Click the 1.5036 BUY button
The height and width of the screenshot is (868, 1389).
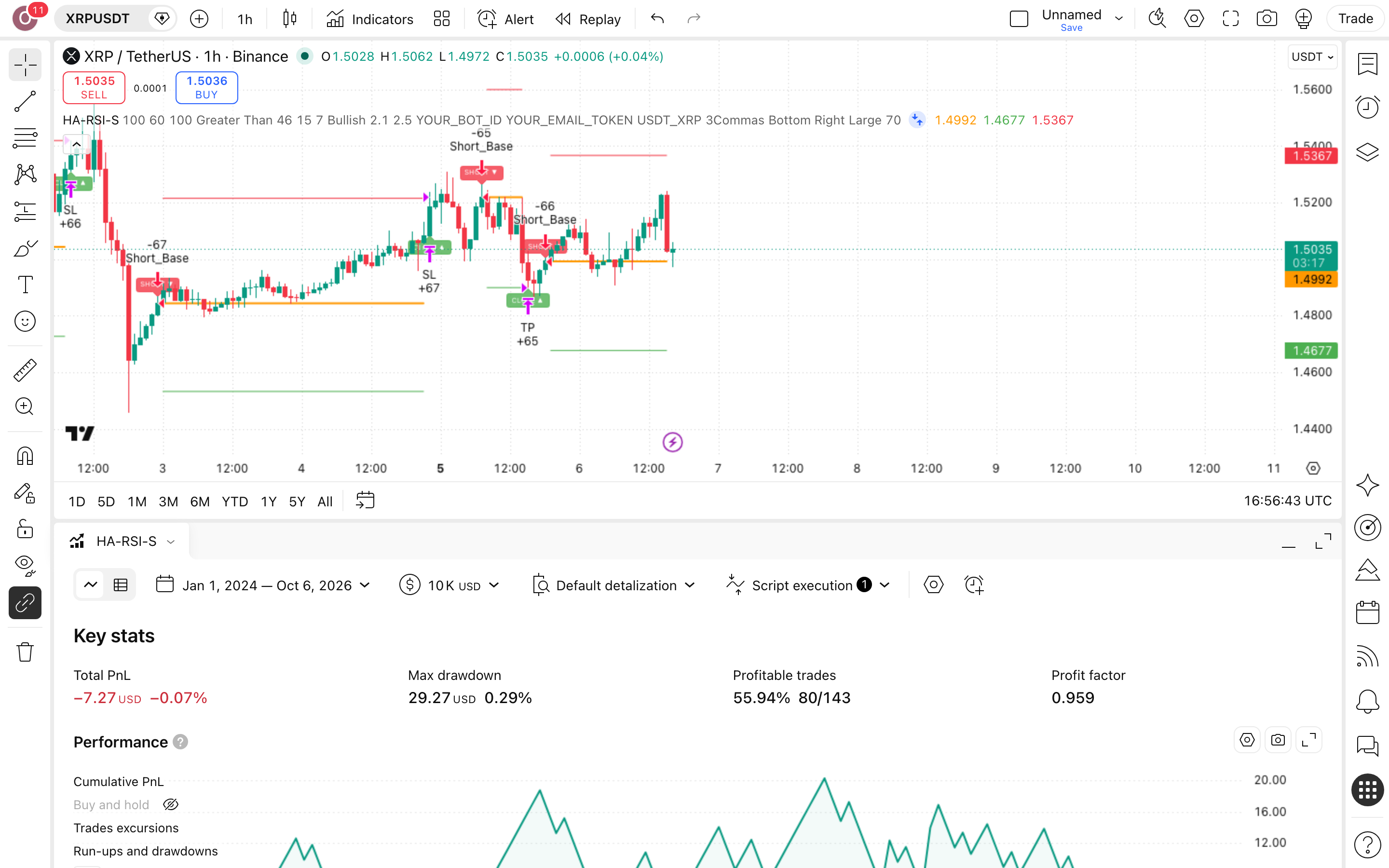coord(206,87)
